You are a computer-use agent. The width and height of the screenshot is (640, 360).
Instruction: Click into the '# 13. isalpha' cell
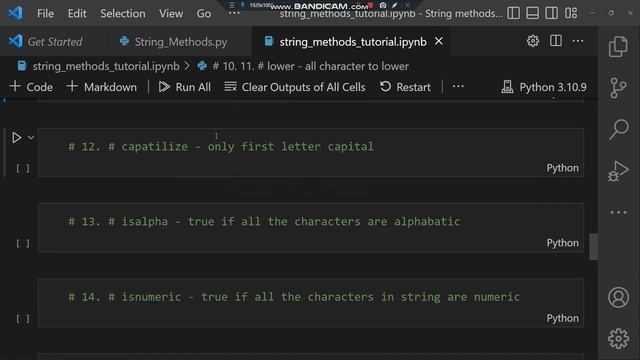pos(311,228)
